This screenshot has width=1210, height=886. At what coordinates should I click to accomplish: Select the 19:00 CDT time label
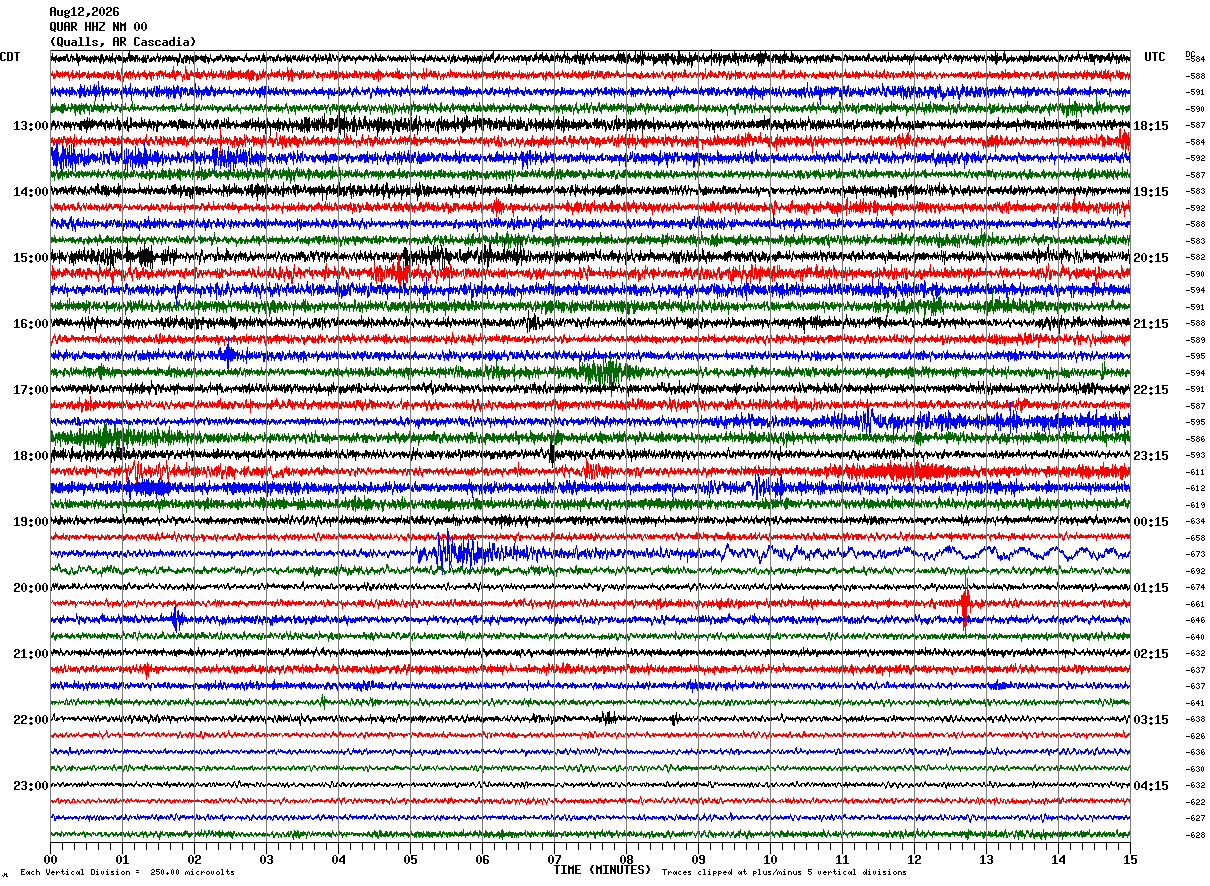tap(31, 522)
